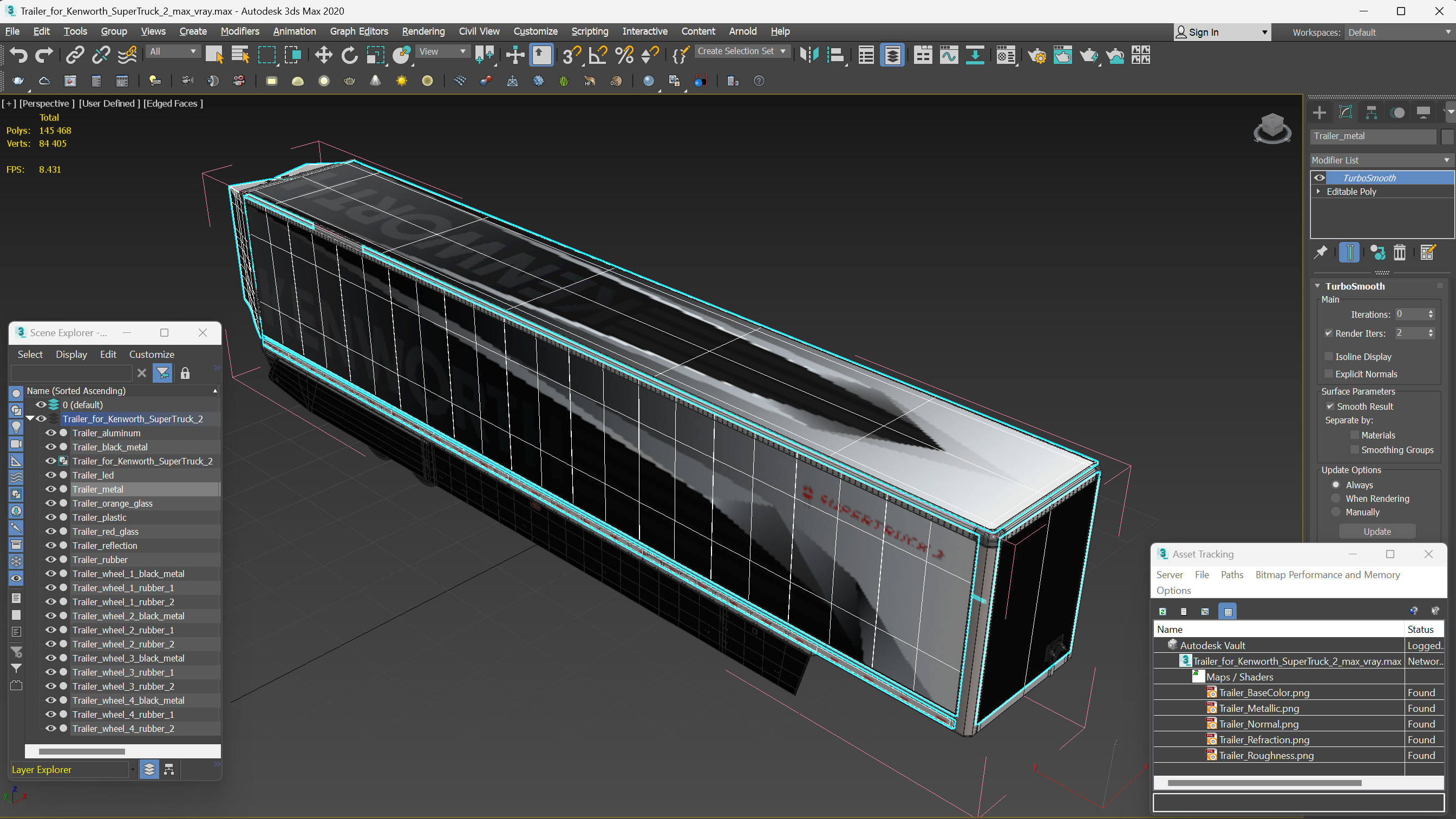The image size is (1456, 819).
Task: Open the Material Editor icon
Action: (1006, 55)
